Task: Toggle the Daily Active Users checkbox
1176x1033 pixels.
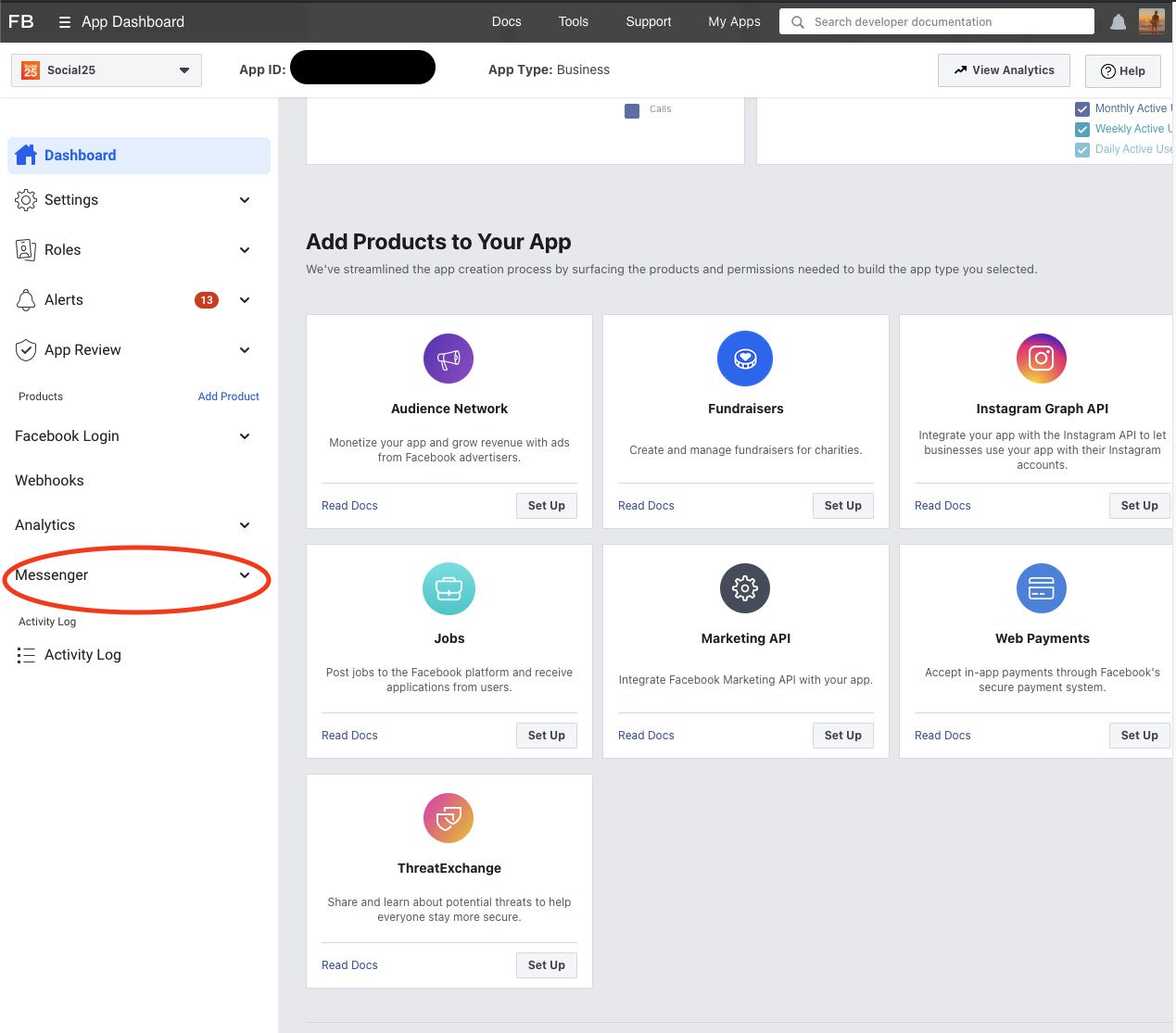Action: pos(1082,150)
